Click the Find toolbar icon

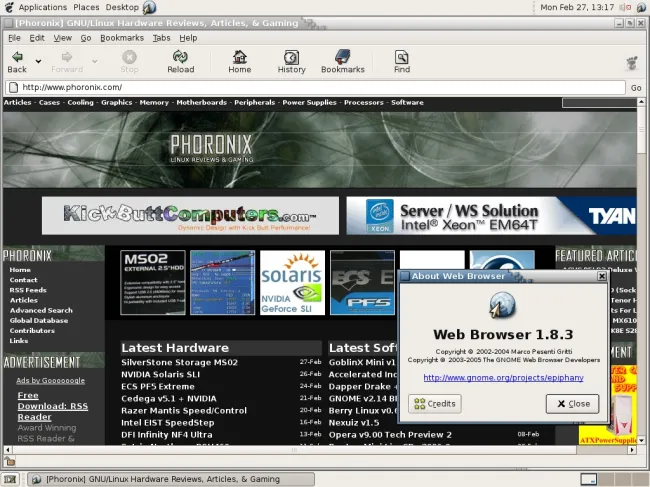402,57
